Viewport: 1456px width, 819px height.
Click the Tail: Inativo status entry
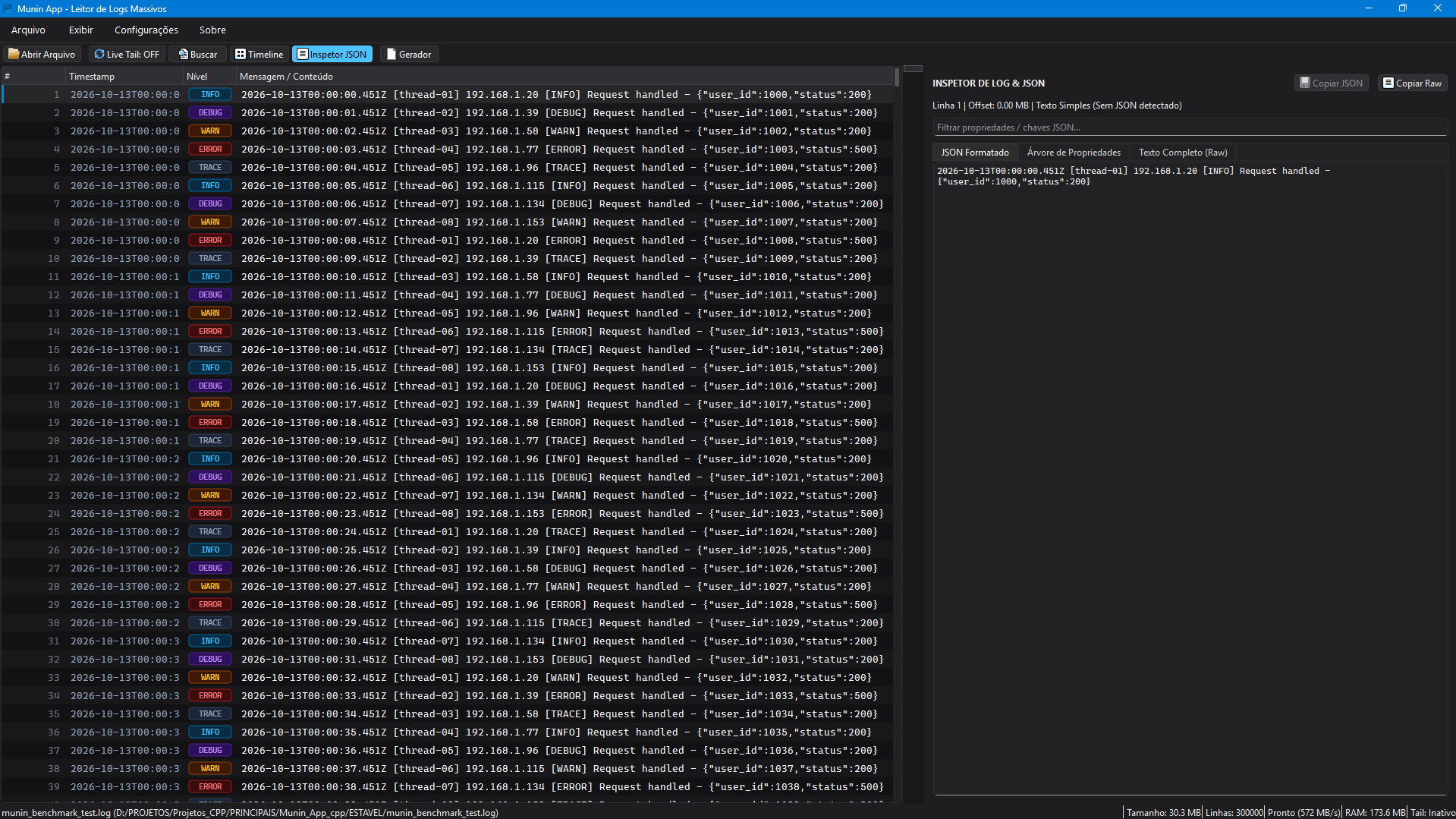(x=1432, y=813)
